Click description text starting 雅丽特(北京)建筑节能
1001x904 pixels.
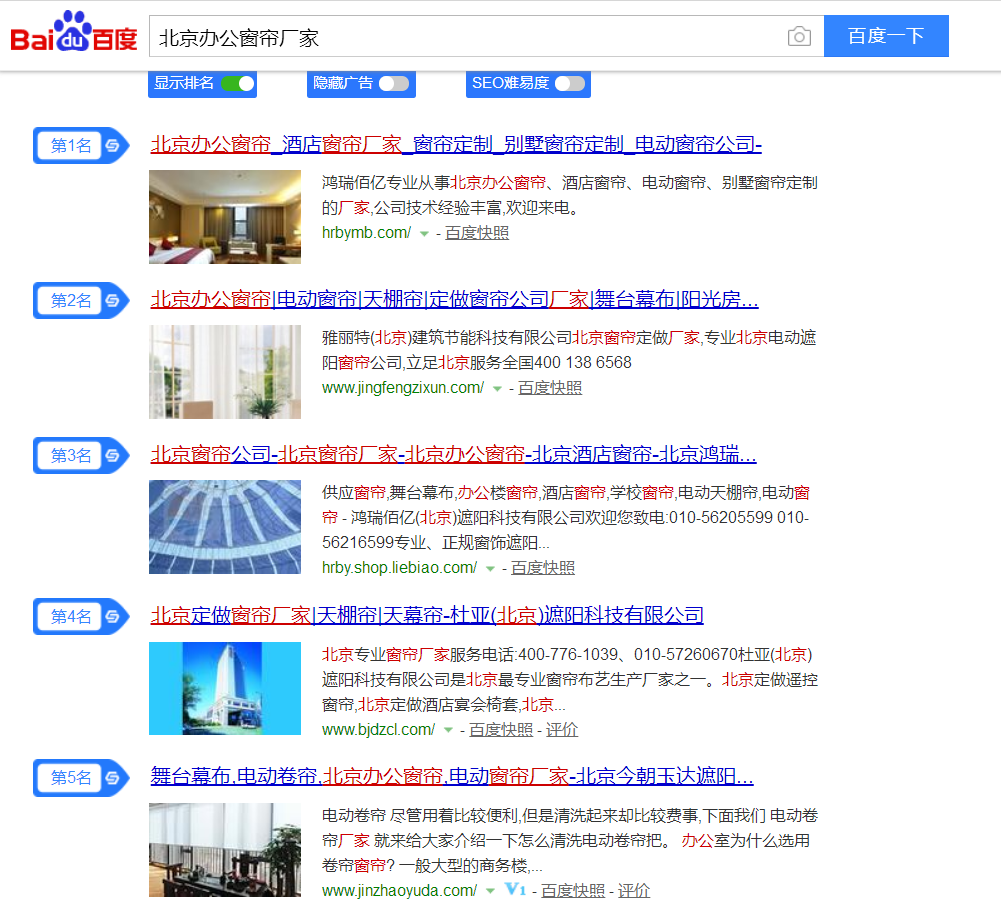pyautogui.click(x=569, y=350)
